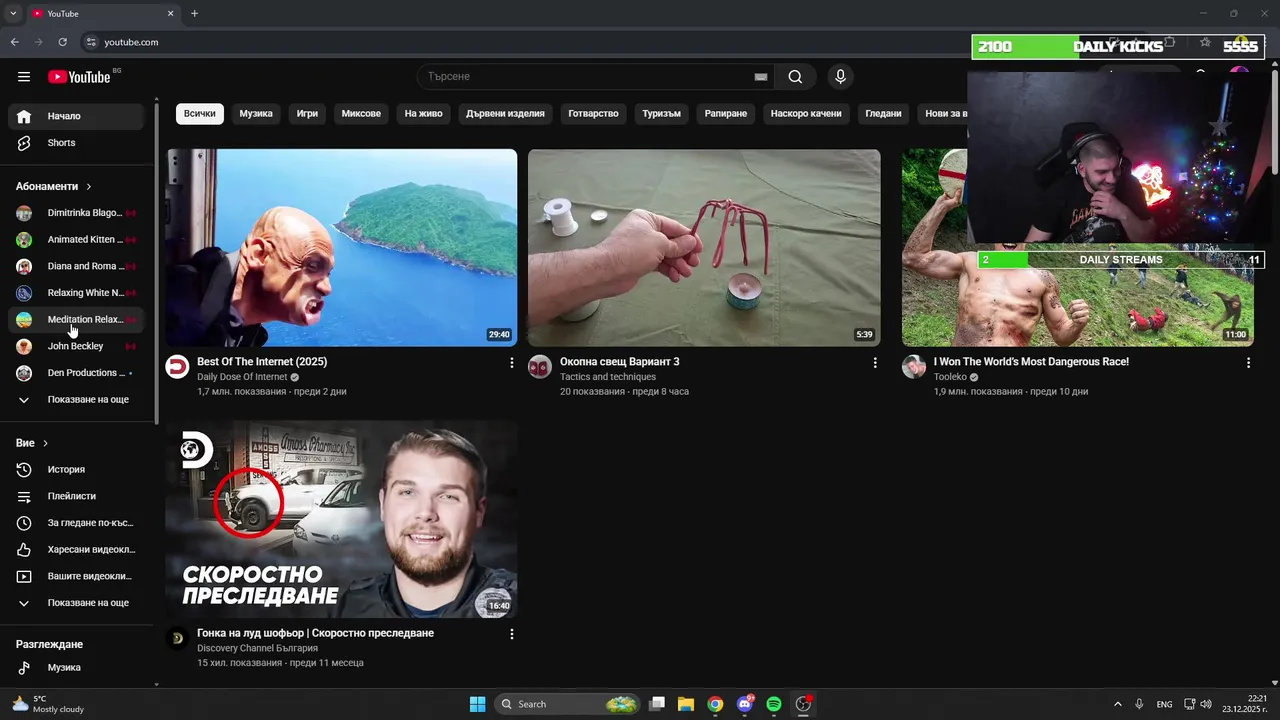Click the search magnifier button
Image resolution: width=1280 pixels, height=720 pixels.
point(795,77)
